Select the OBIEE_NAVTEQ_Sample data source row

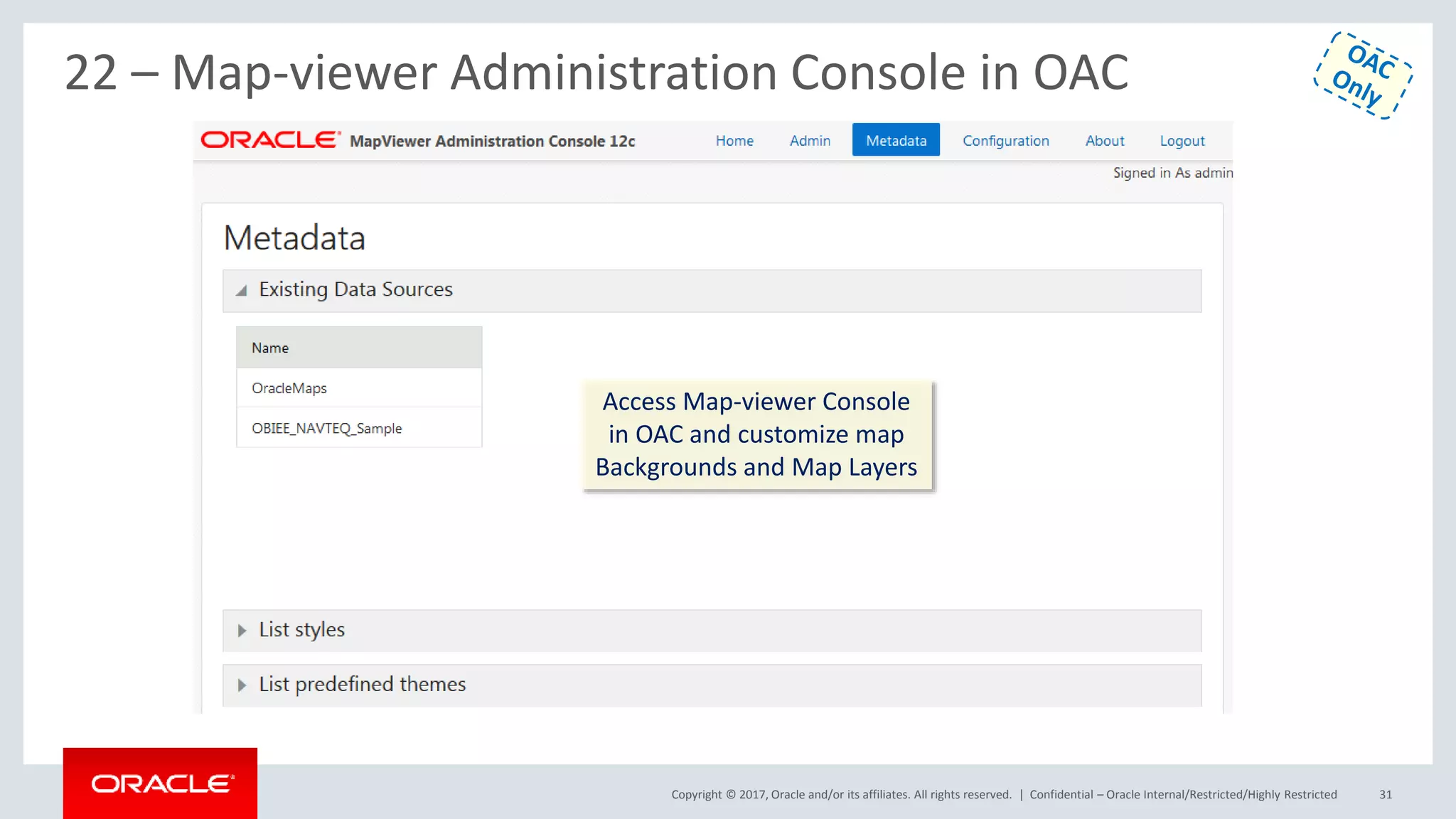359,428
